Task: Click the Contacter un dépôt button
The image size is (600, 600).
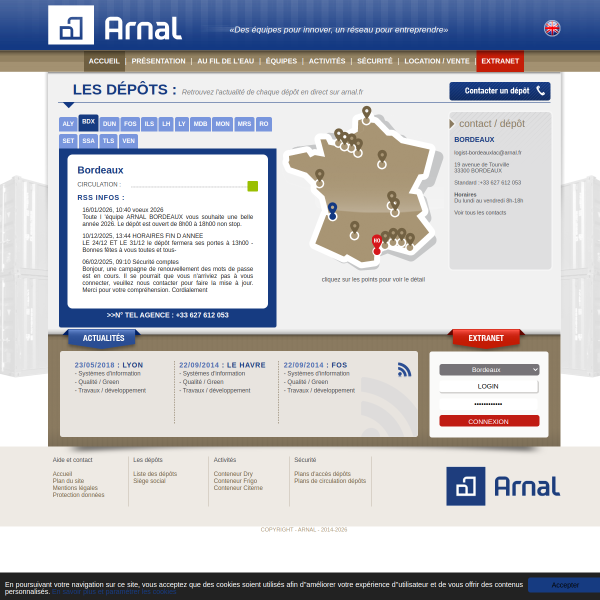Action: [x=500, y=91]
